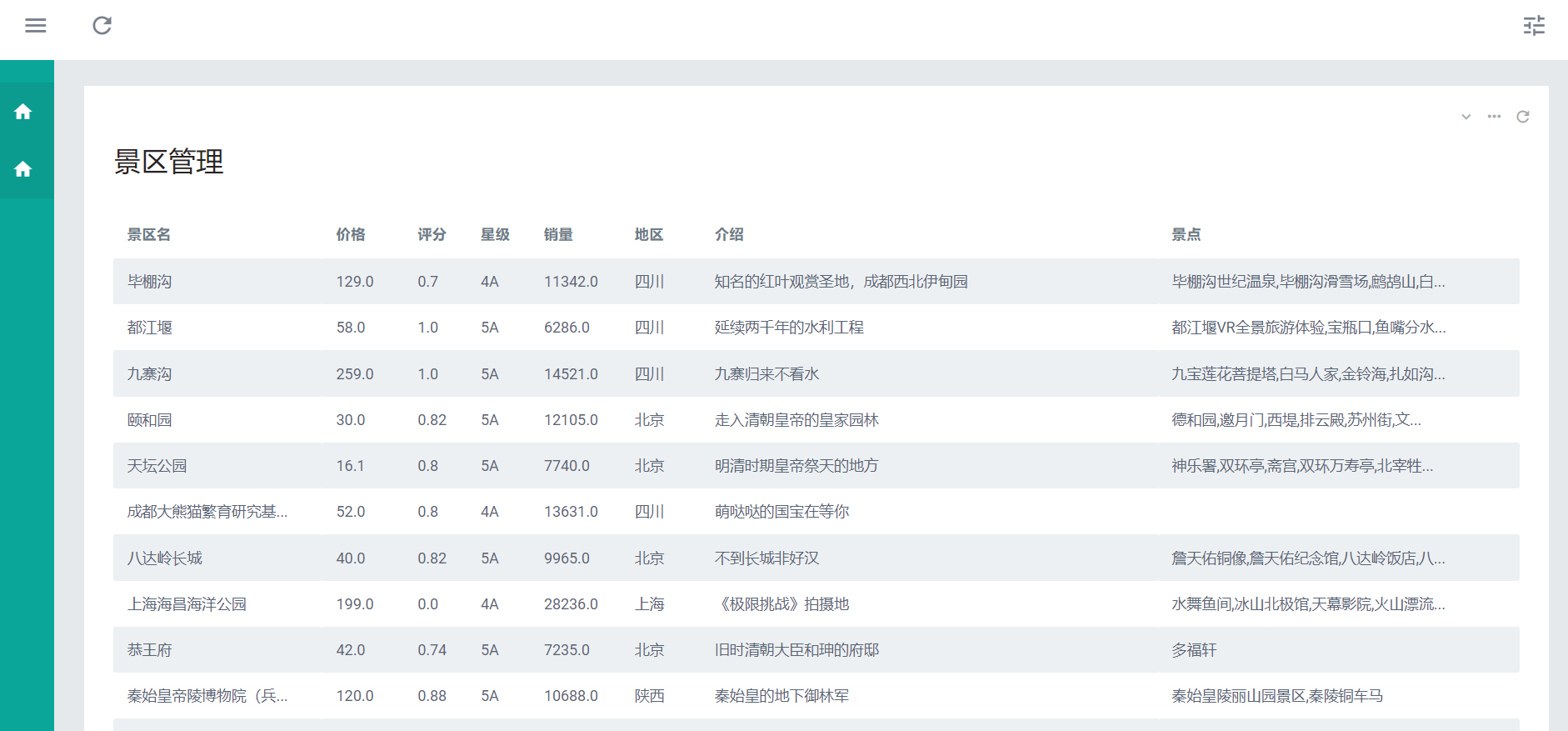1568x731 pixels.
Task: Click price value 129.0
Action: 355,282
